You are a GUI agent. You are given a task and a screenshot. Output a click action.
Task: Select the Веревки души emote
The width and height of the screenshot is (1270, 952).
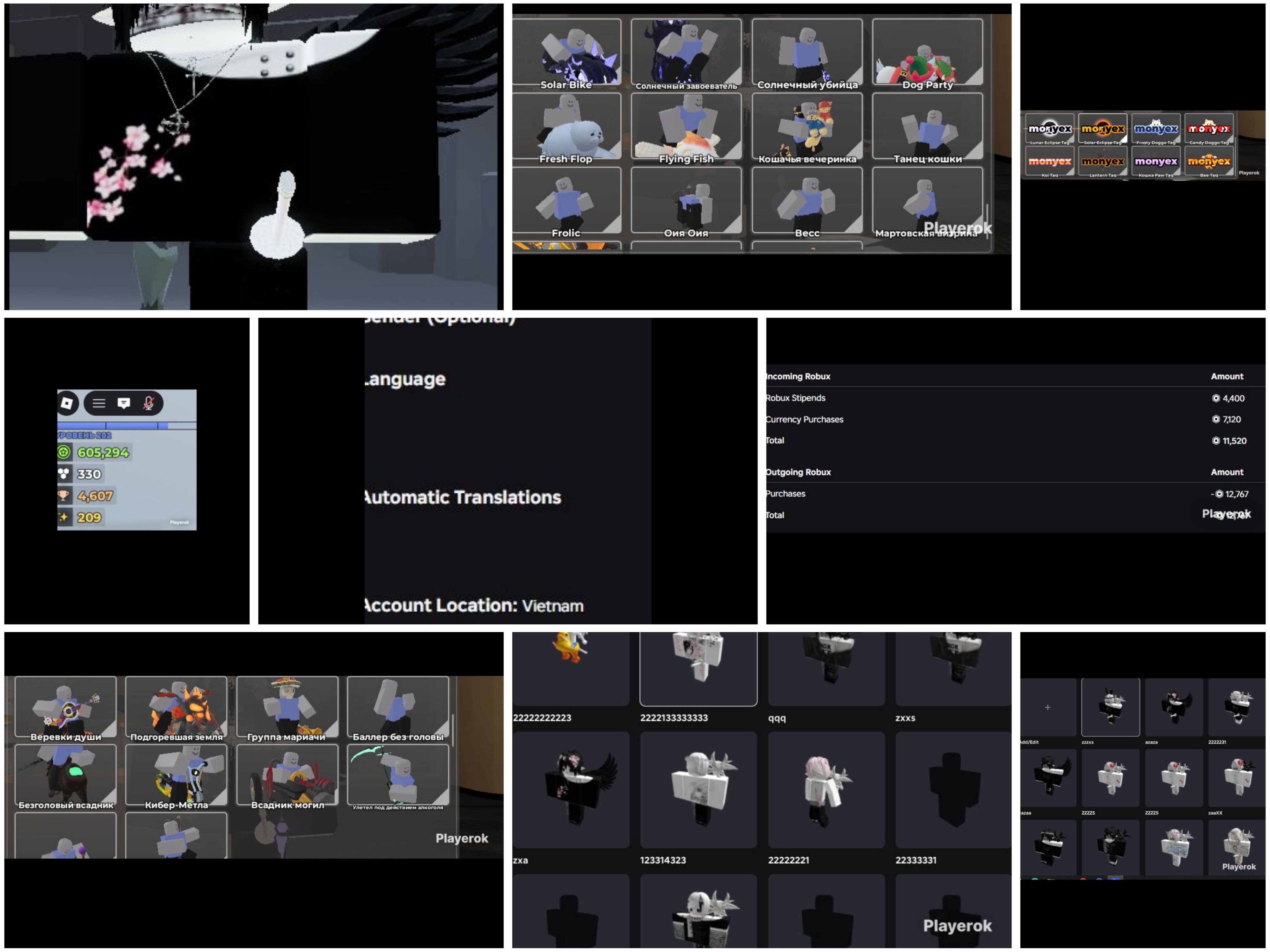[x=65, y=709]
